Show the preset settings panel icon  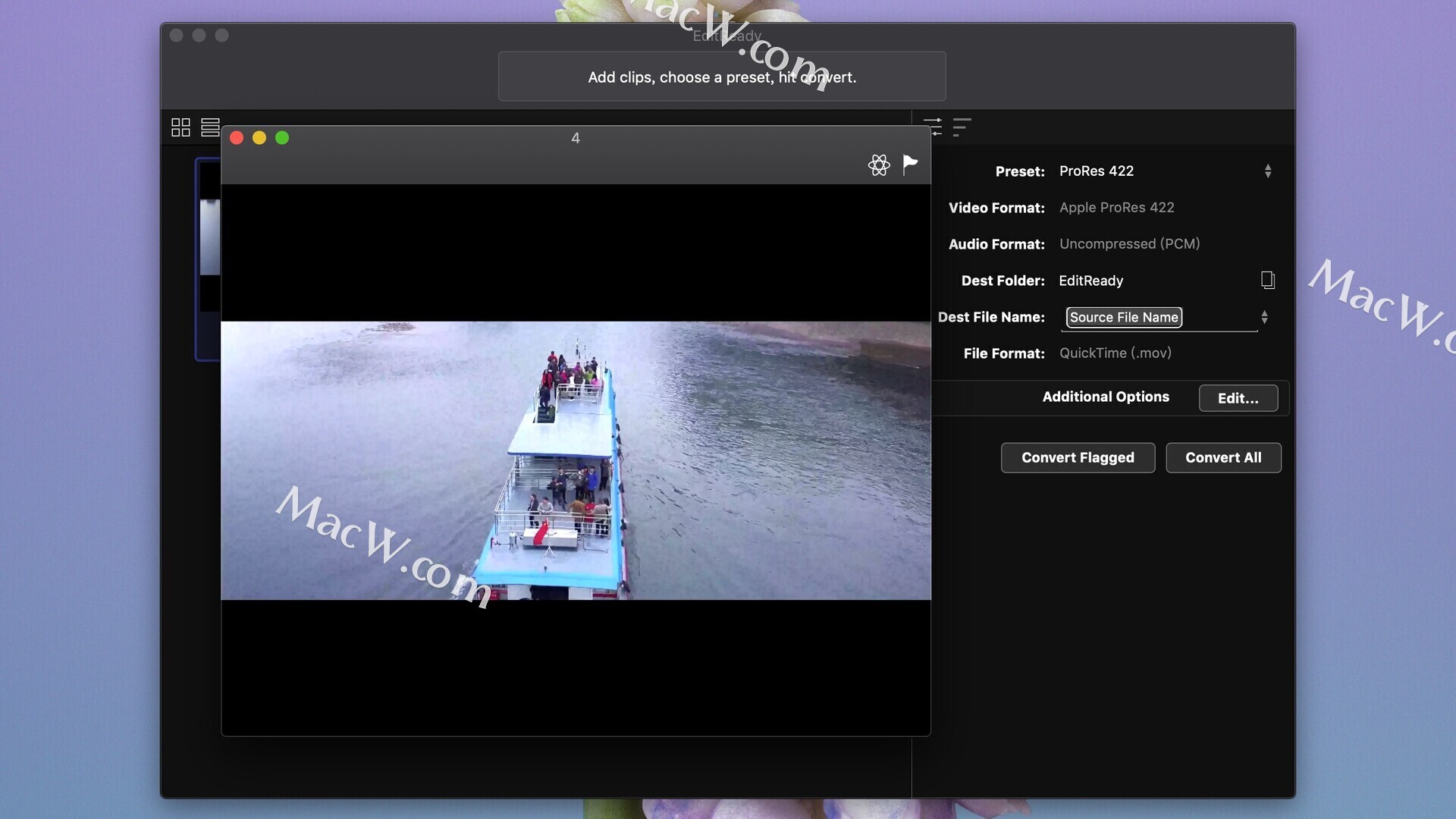933,127
